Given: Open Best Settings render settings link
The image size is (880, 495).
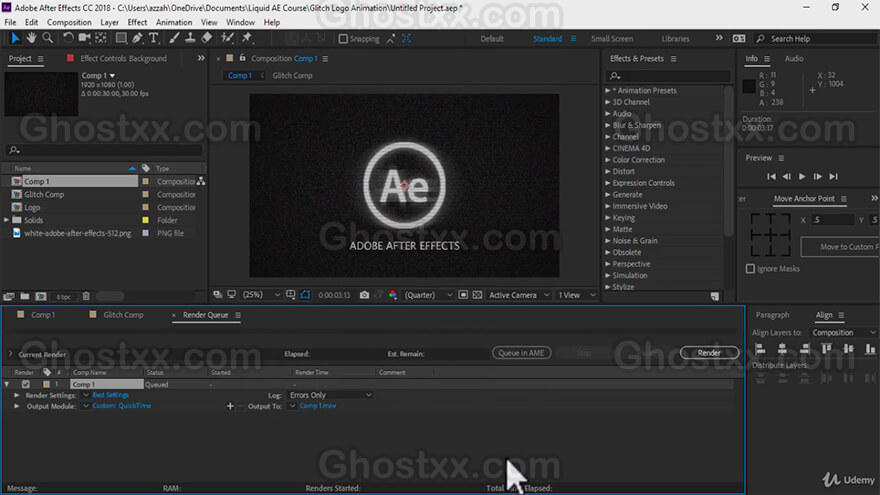Looking at the screenshot, I should [111, 395].
